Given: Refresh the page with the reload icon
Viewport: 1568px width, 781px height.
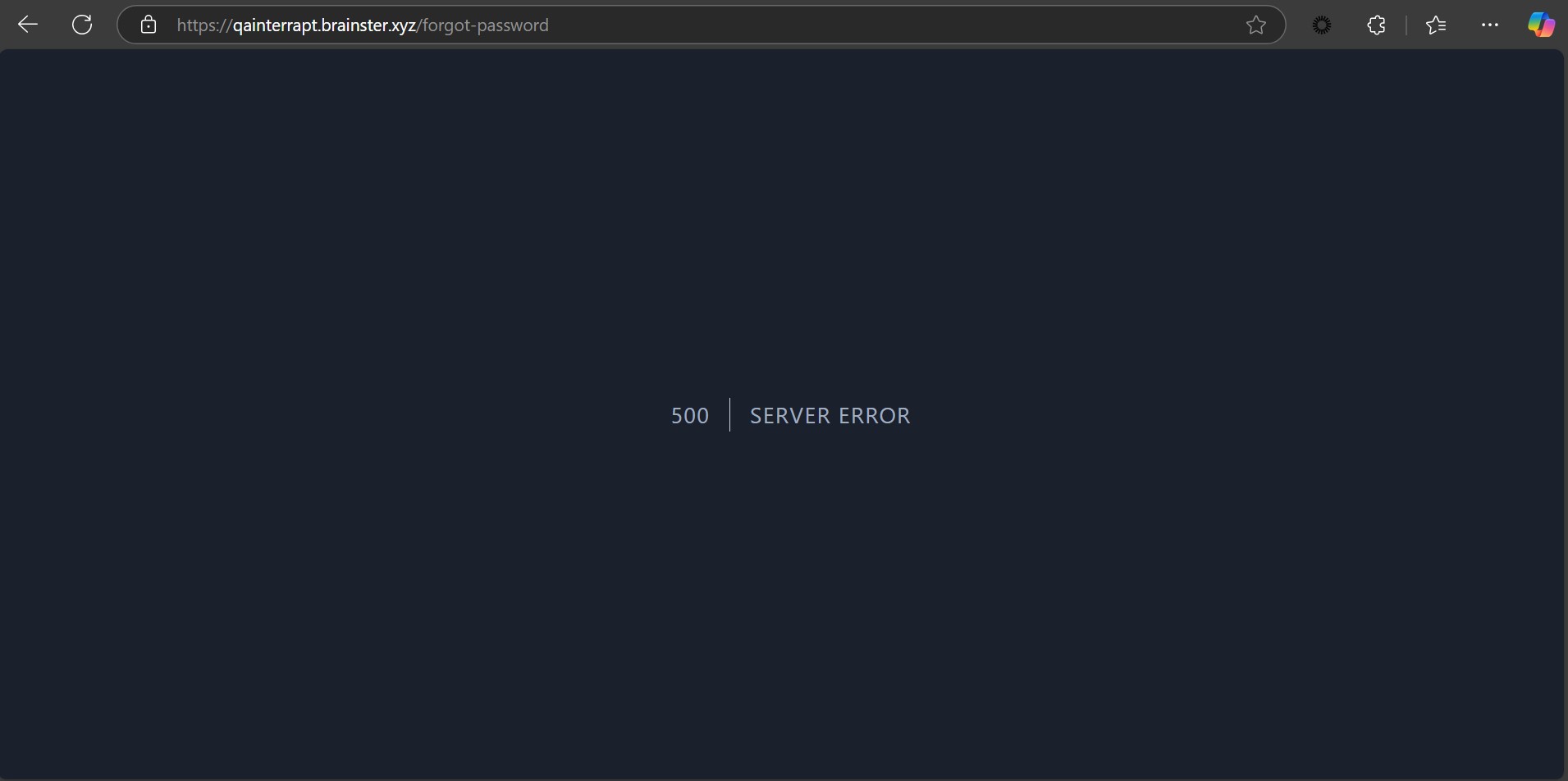Looking at the screenshot, I should [82, 25].
